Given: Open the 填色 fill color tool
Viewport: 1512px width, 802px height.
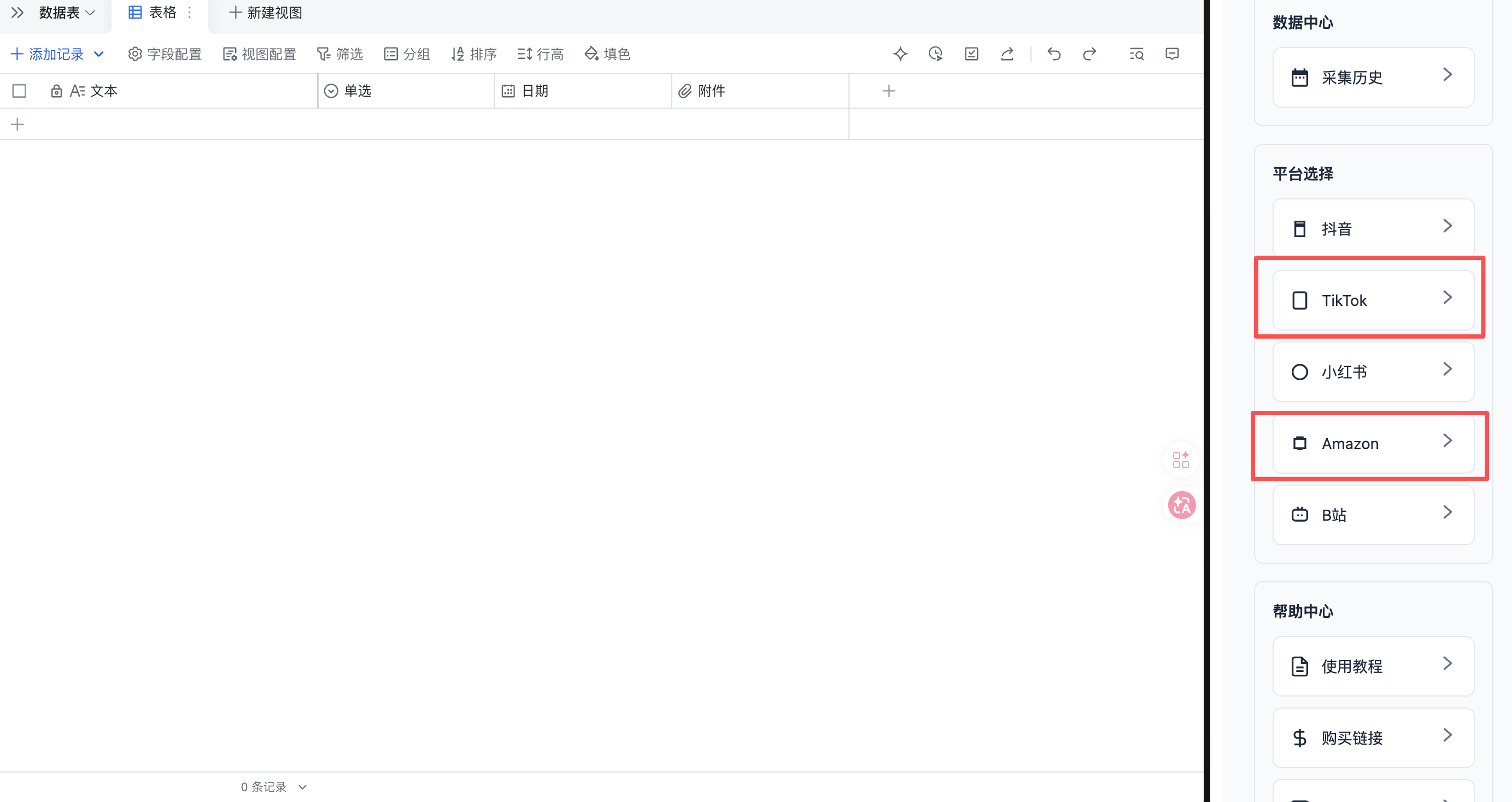Looking at the screenshot, I should click(x=607, y=55).
